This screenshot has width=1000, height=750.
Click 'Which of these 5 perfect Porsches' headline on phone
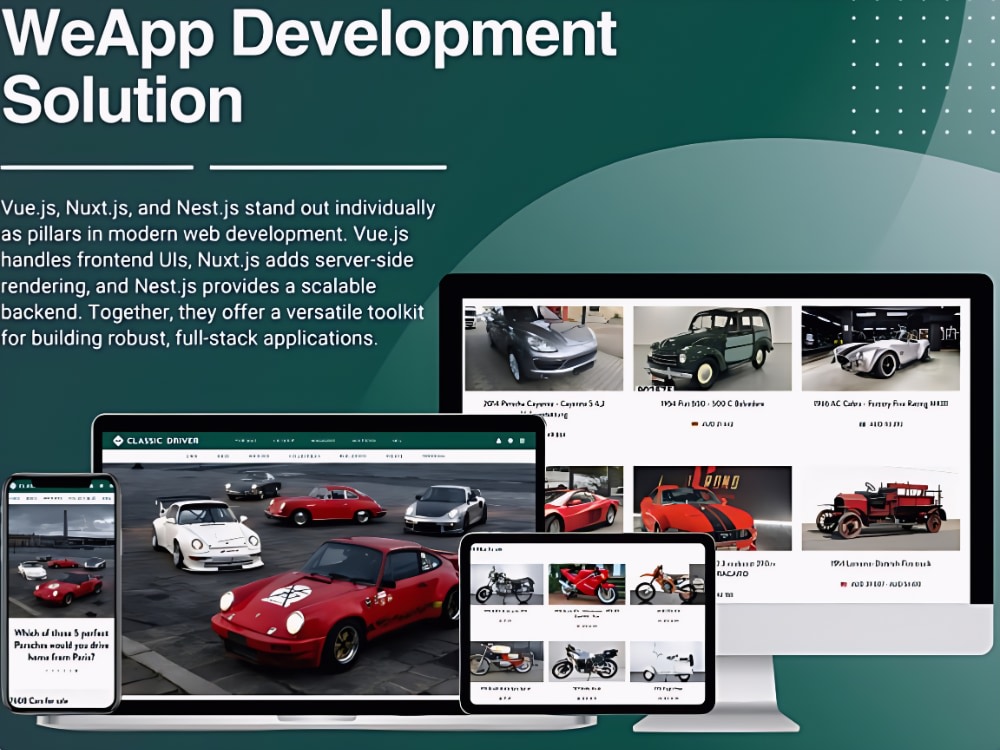pos(61,645)
